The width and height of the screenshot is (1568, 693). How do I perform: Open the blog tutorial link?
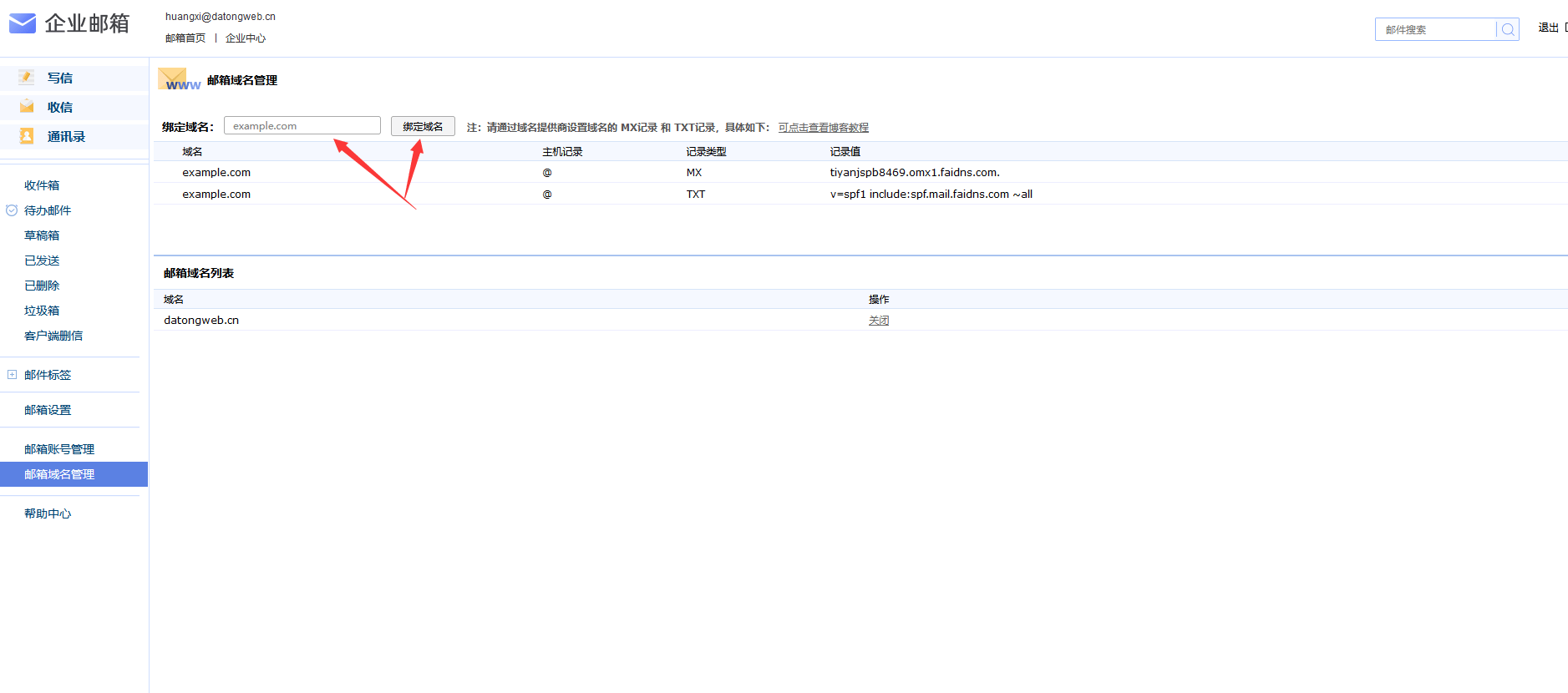823,128
